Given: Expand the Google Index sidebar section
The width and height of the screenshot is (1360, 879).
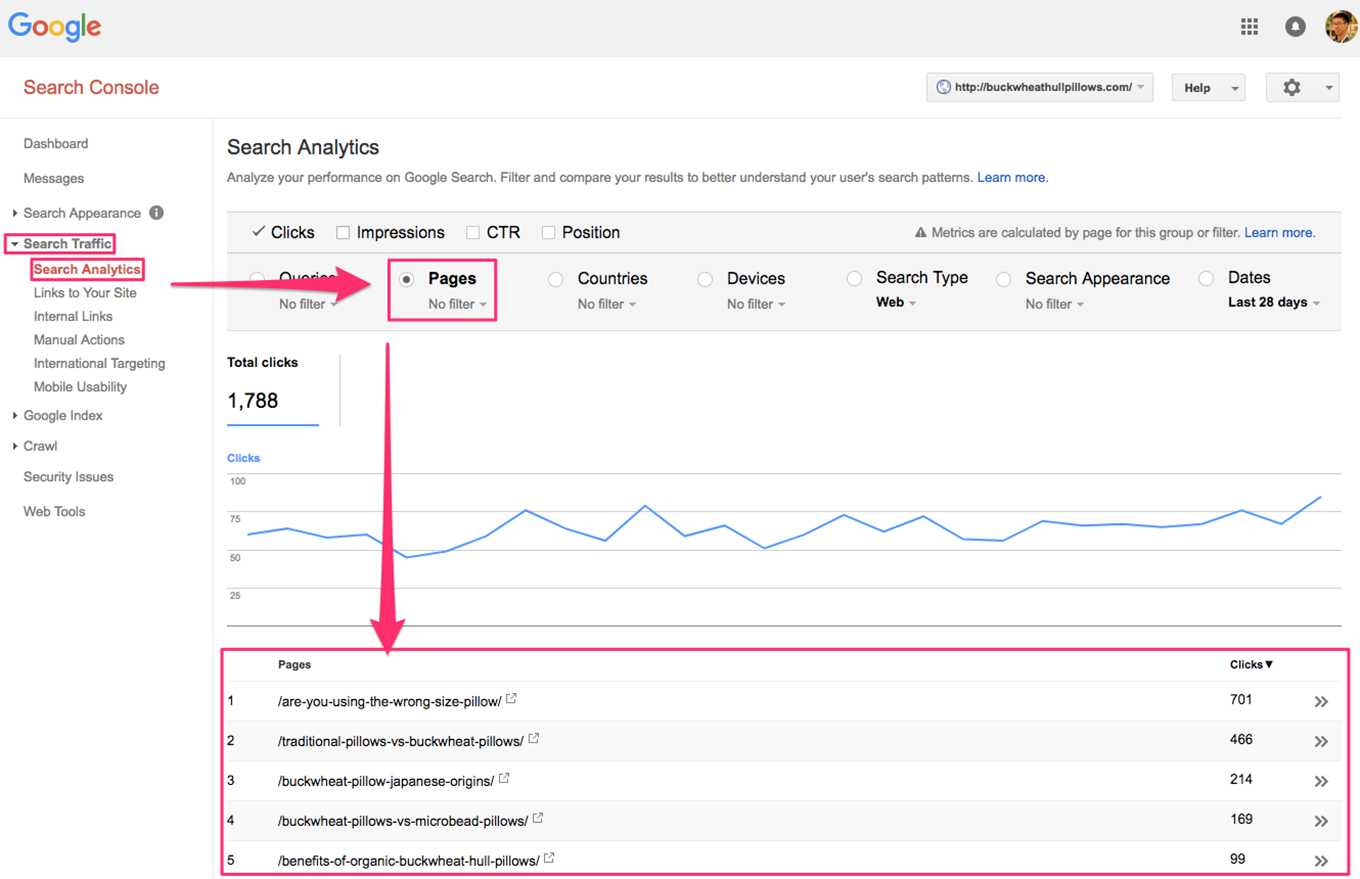Looking at the screenshot, I should [15, 416].
